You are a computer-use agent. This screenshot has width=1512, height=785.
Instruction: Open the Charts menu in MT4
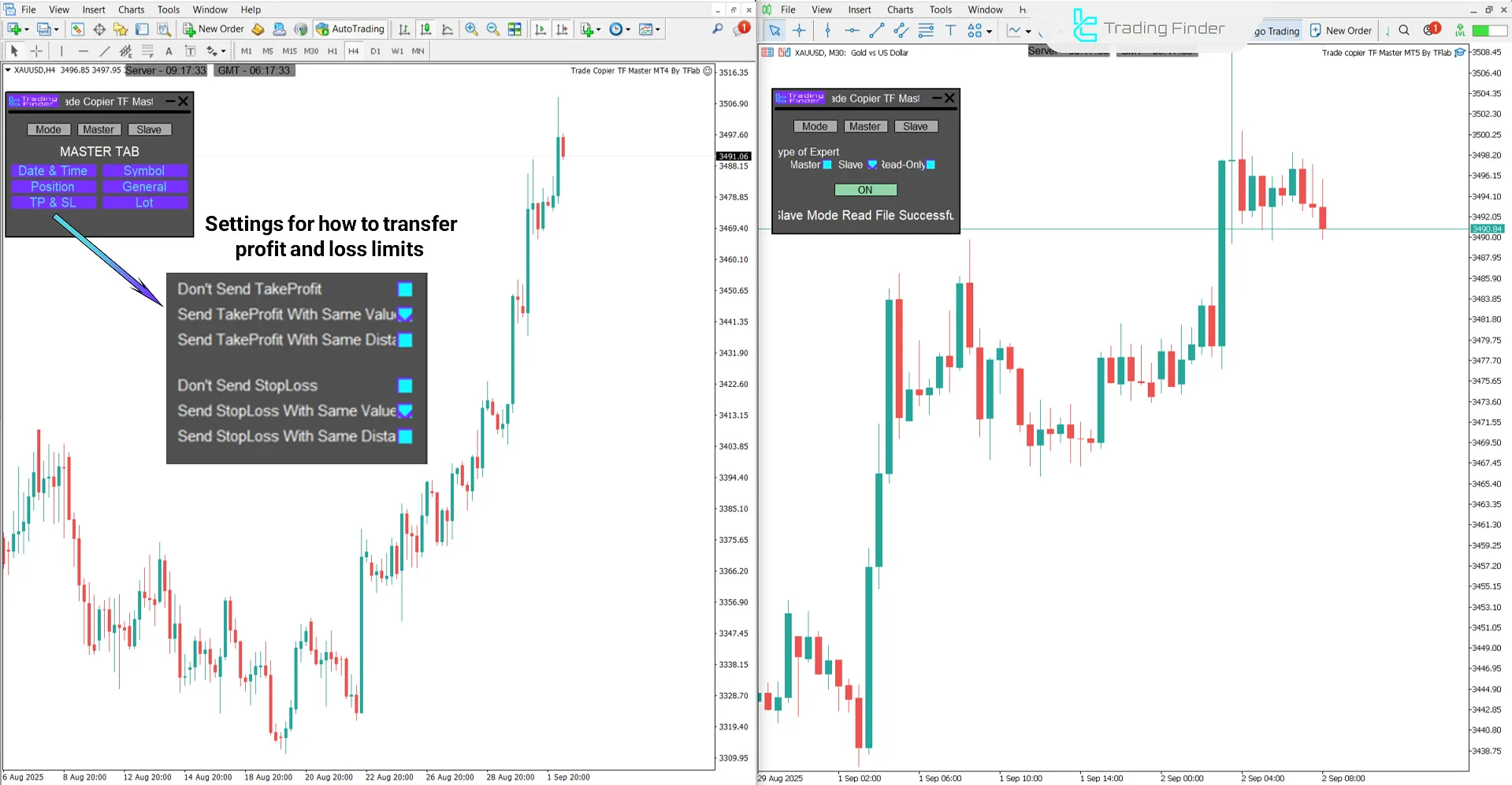[x=130, y=9]
